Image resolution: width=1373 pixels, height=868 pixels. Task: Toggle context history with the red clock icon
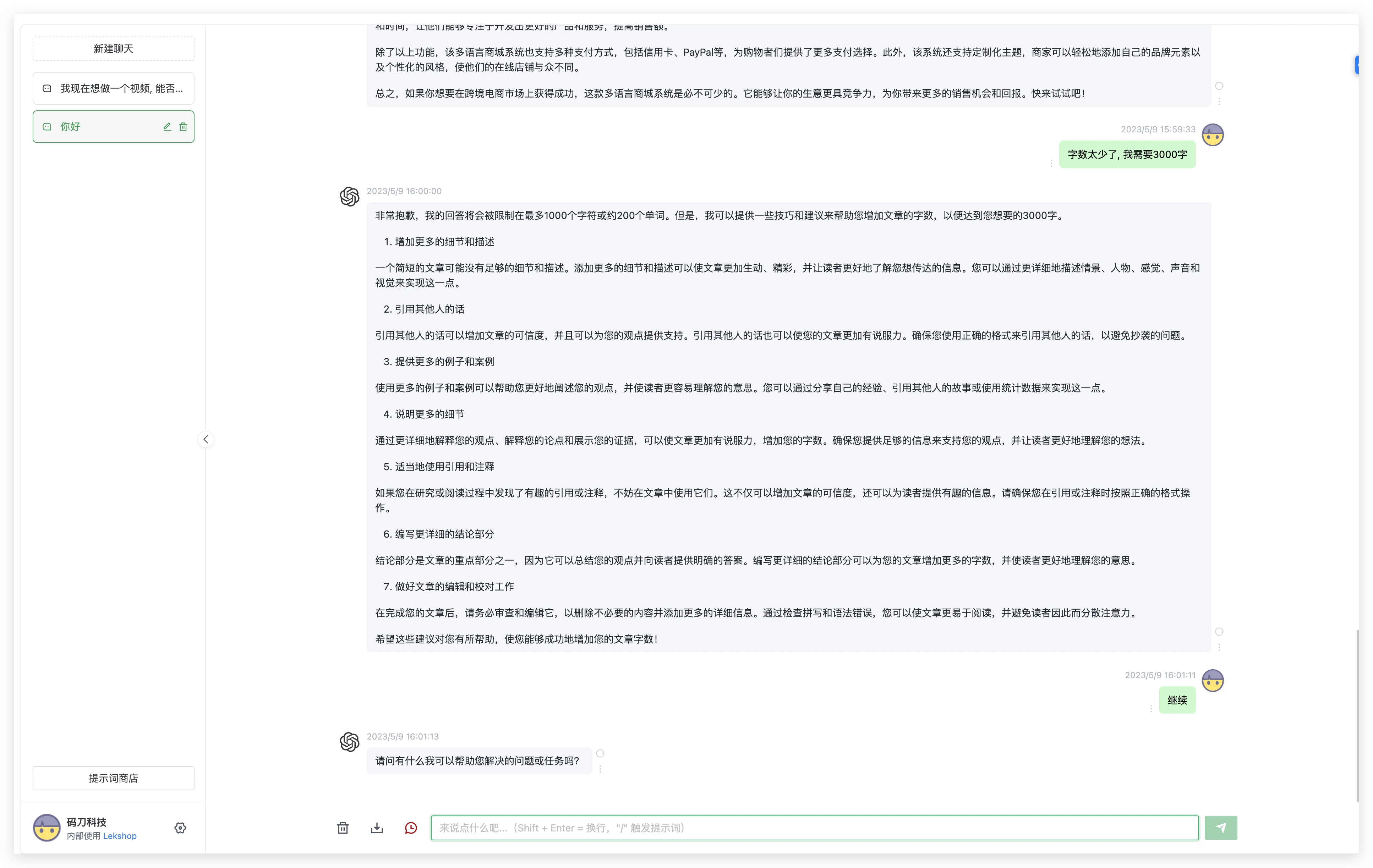pyautogui.click(x=411, y=828)
